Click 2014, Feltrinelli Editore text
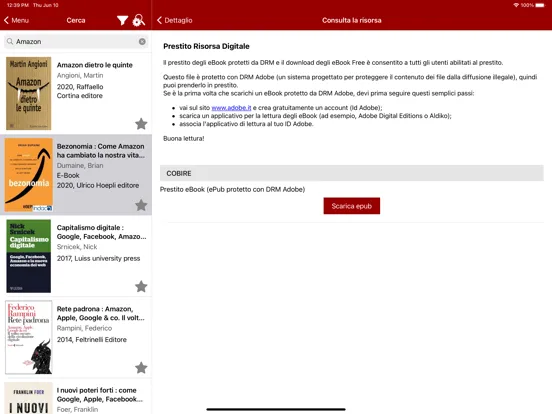Screen dimensions: 552x414 (92, 340)
